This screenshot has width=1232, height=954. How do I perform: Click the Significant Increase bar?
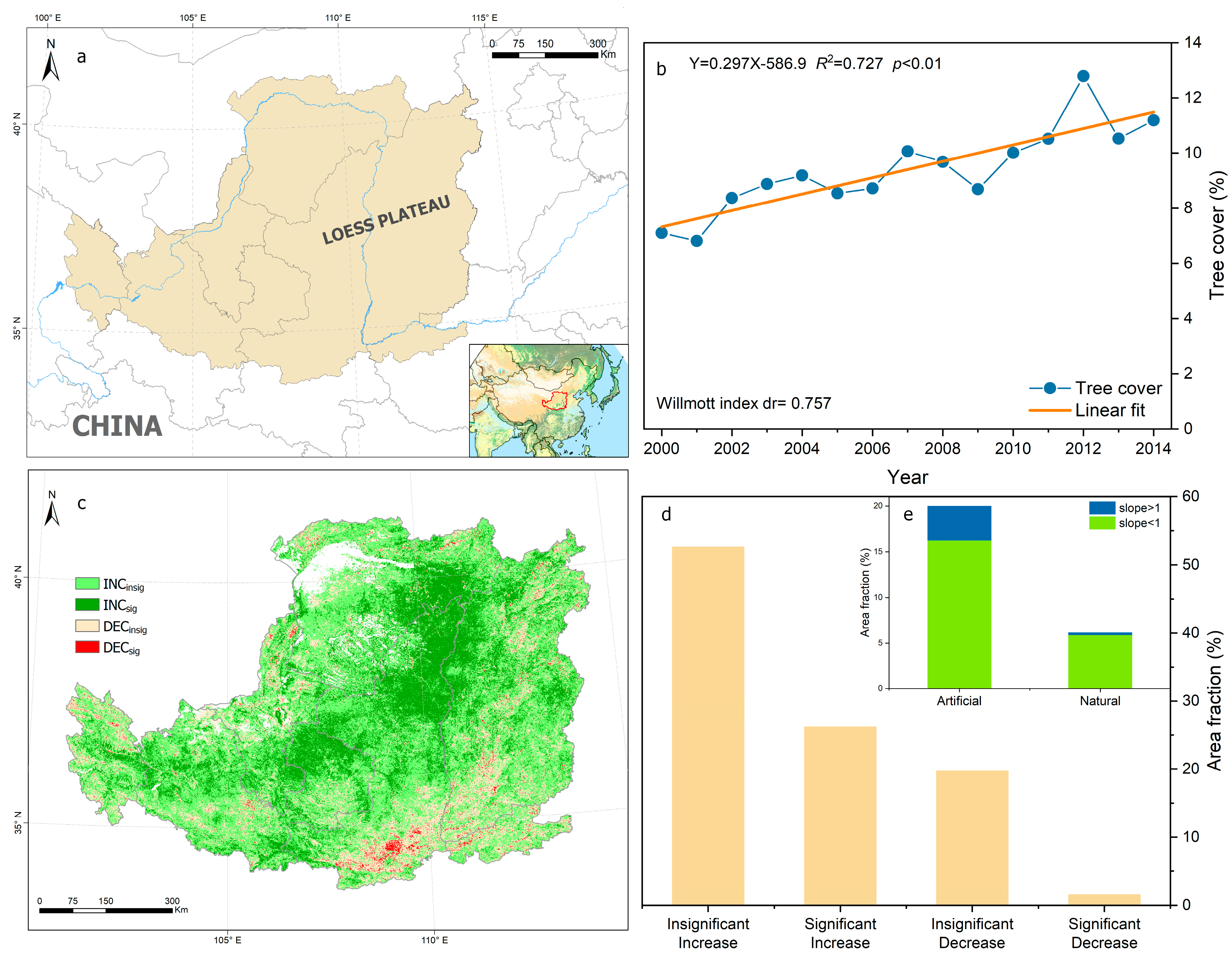coord(840,816)
